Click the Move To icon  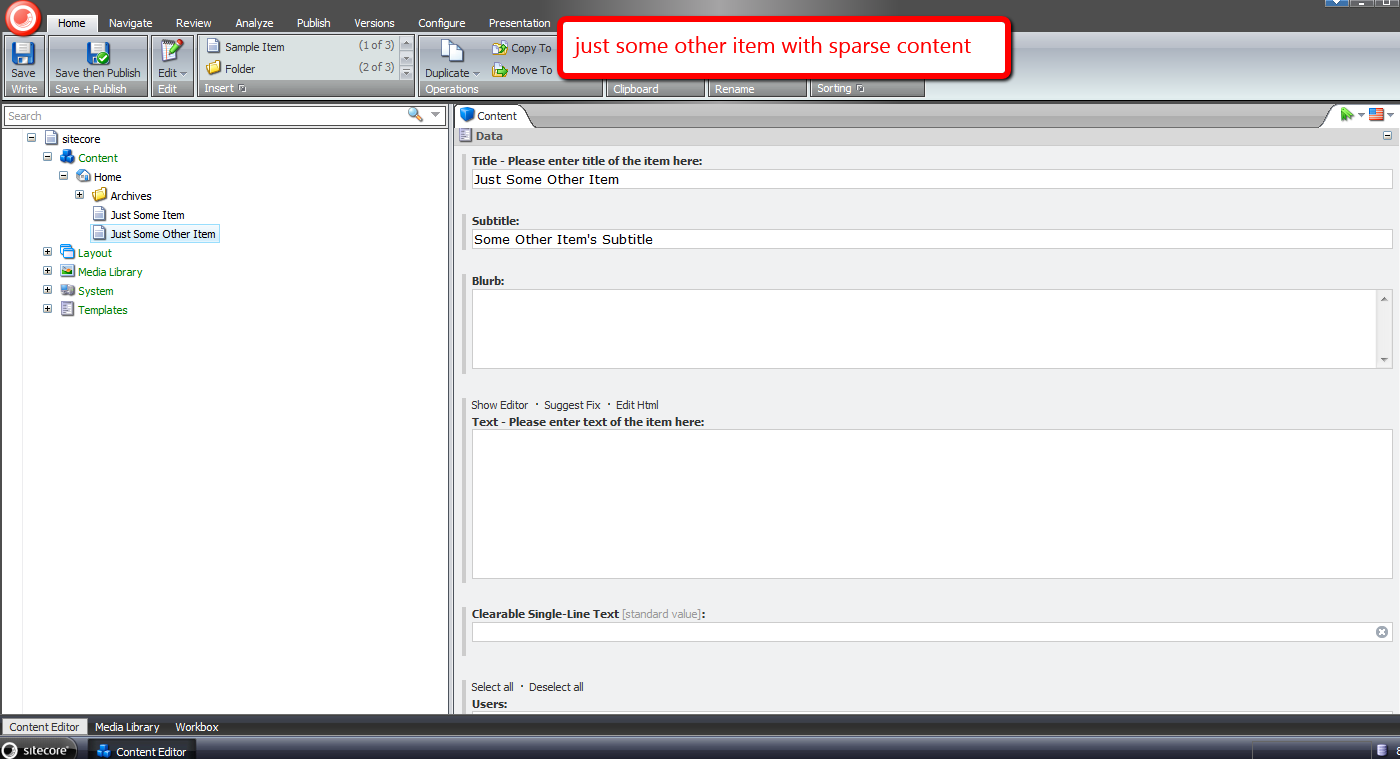click(x=500, y=70)
